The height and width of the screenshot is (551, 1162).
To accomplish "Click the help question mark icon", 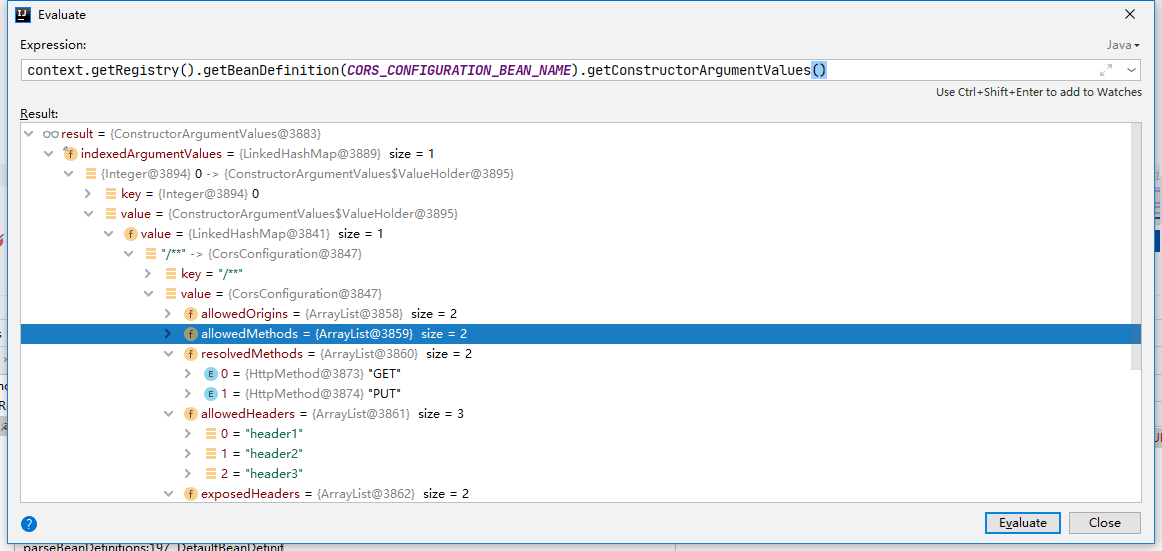I will point(29,524).
